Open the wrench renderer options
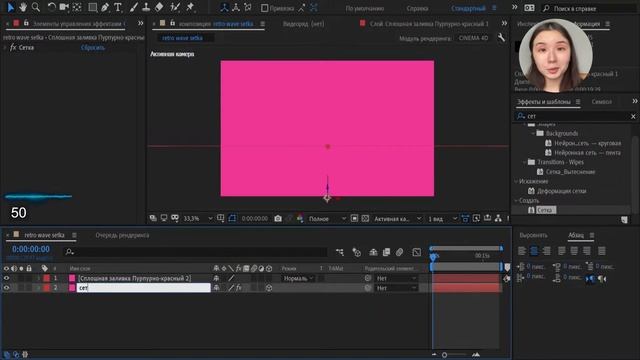This screenshot has height=360, width=640. point(501,38)
